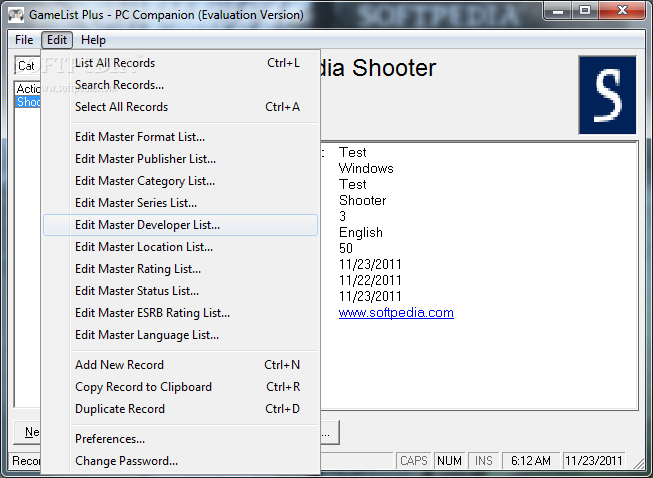Select the Shoo... item in the left list

[28, 102]
